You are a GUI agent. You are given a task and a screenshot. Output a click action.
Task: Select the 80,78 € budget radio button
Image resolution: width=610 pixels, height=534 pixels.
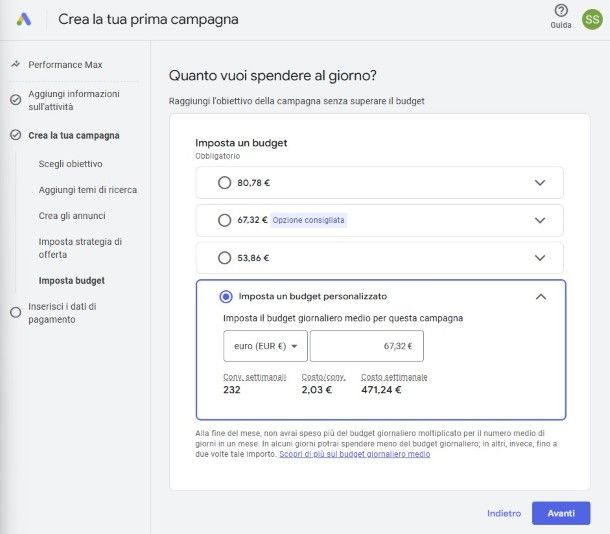(x=224, y=182)
